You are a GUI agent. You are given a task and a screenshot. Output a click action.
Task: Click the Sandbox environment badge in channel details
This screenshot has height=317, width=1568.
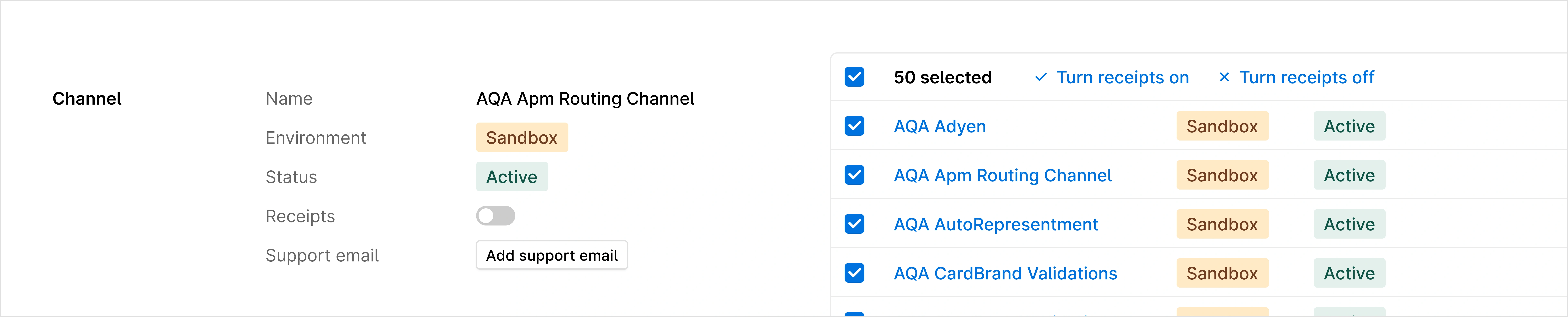(522, 137)
